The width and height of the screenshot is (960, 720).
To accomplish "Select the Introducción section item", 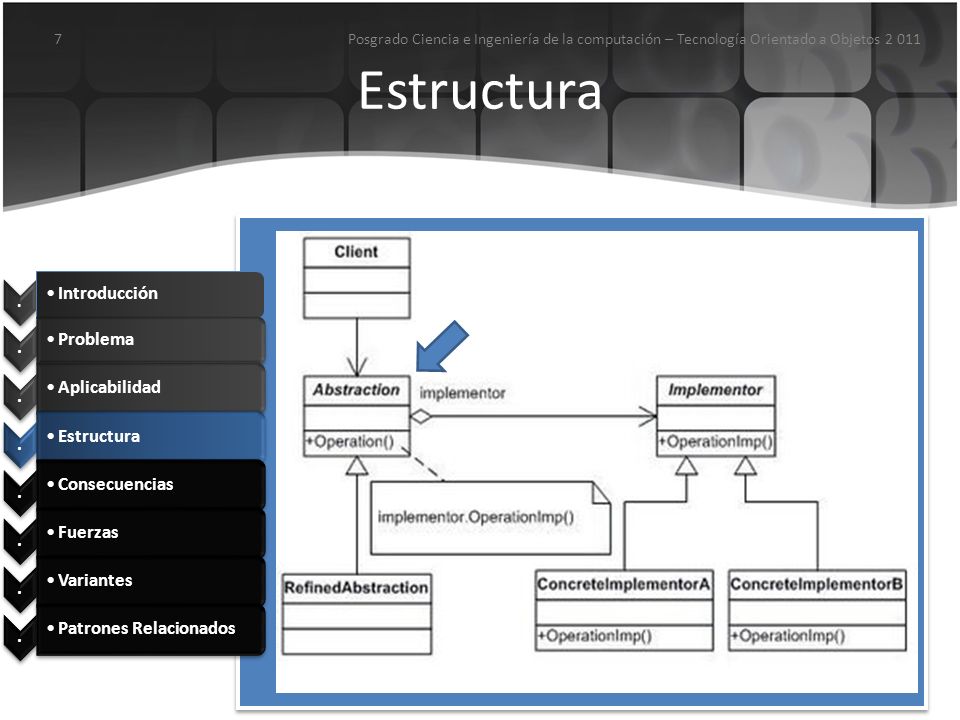I will 150,293.
